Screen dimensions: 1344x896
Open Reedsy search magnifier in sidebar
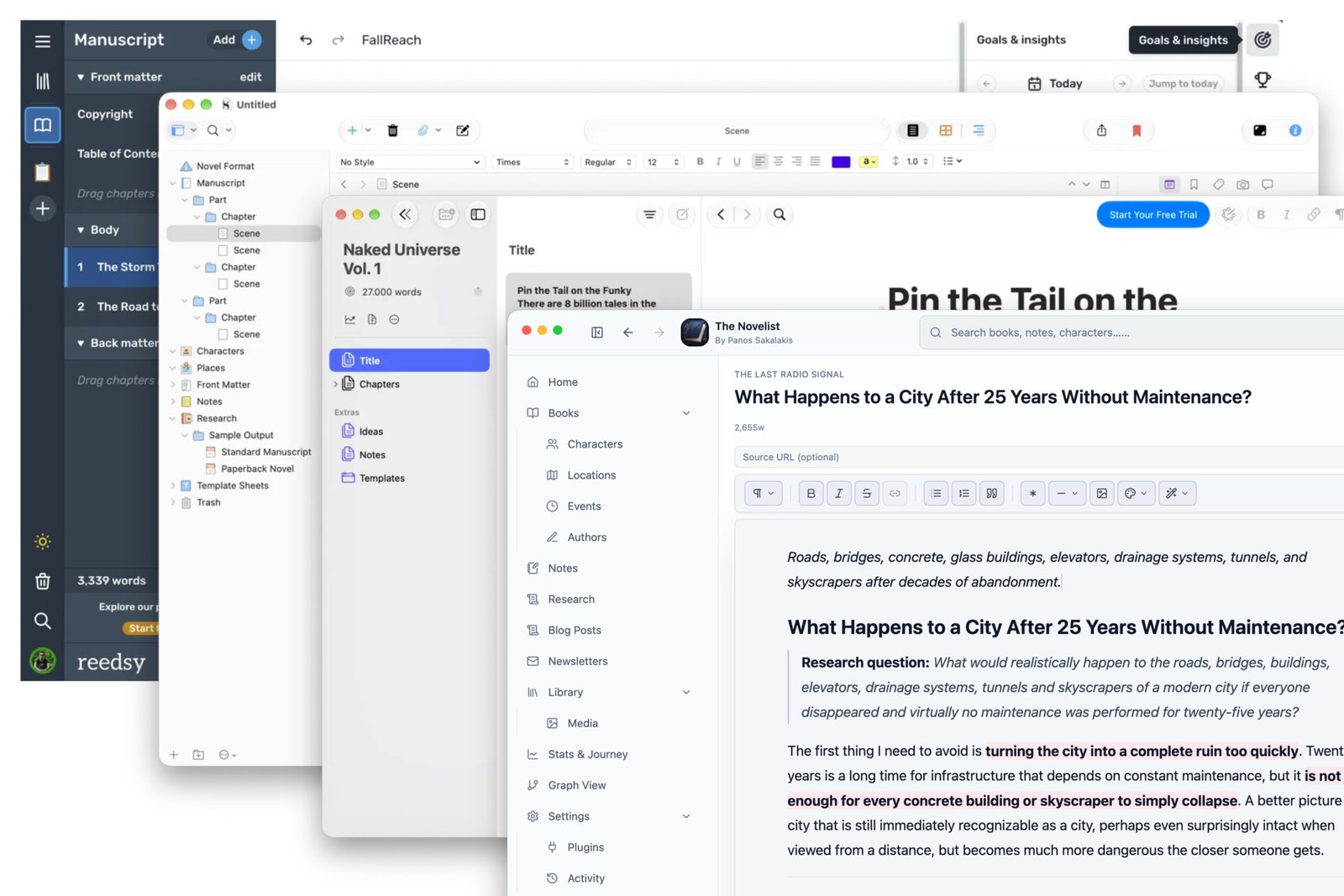pos(42,621)
